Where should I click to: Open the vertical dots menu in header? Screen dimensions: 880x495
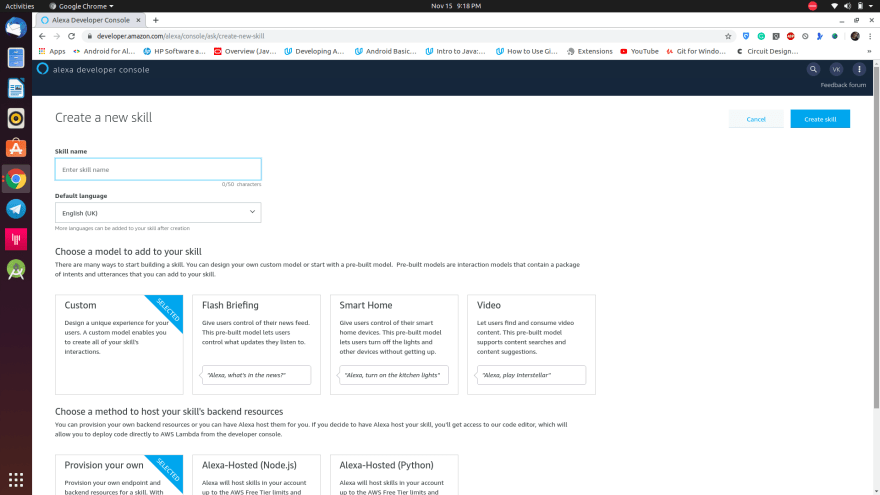point(859,70)
